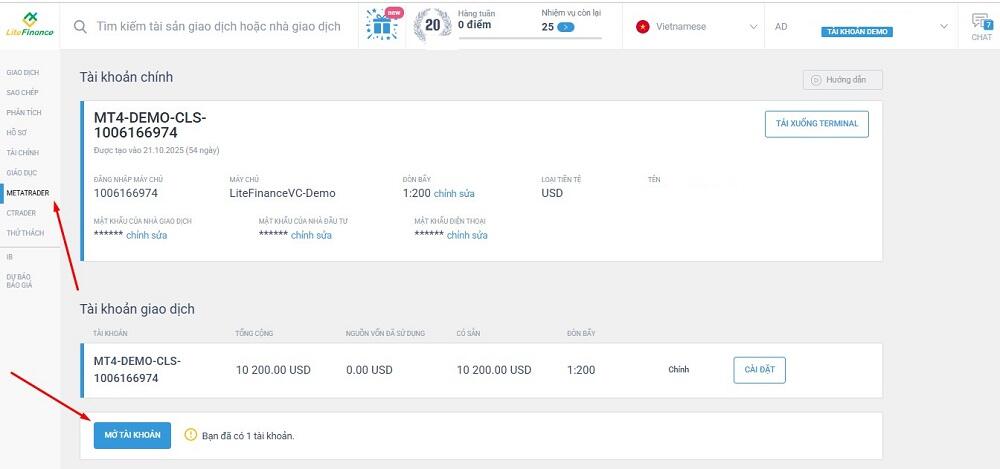1000x469 pixels.
Task: Click the LiteFinanceVC-Demo server name
Action: tap(282, 193)
